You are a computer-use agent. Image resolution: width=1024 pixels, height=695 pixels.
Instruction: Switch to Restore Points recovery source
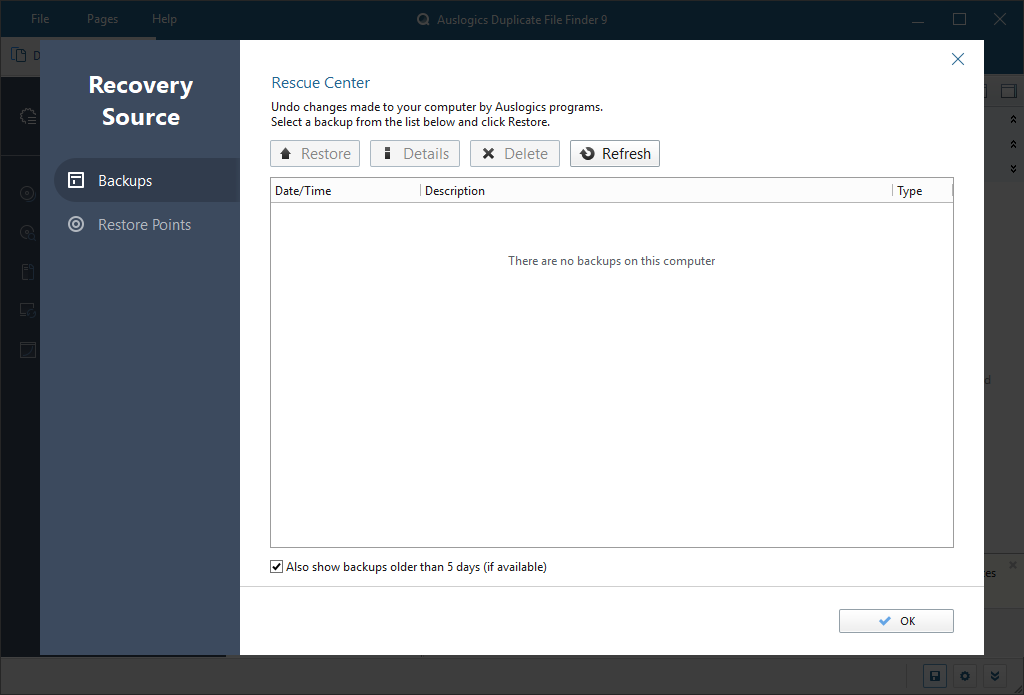coord(147,225)
